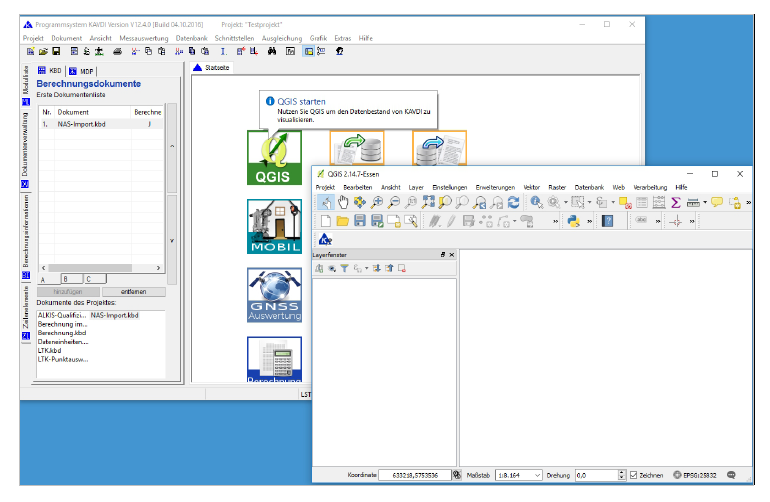Open the MOBIL module tile
The width and height of the screenshot is (770, 502).
tap(273, 226)
